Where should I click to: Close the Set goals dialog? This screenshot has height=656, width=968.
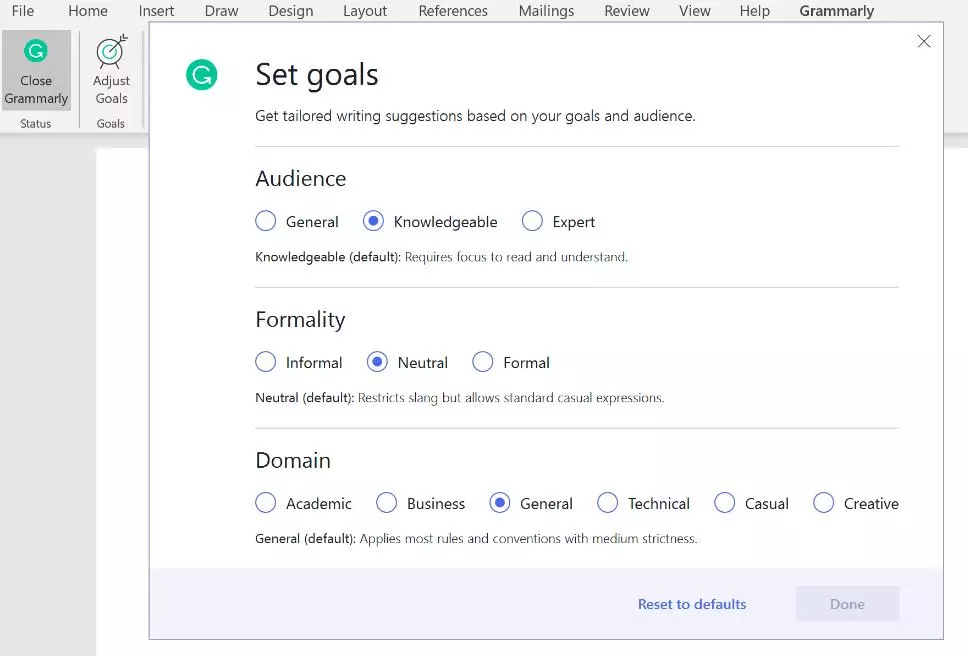click(924, 41)
